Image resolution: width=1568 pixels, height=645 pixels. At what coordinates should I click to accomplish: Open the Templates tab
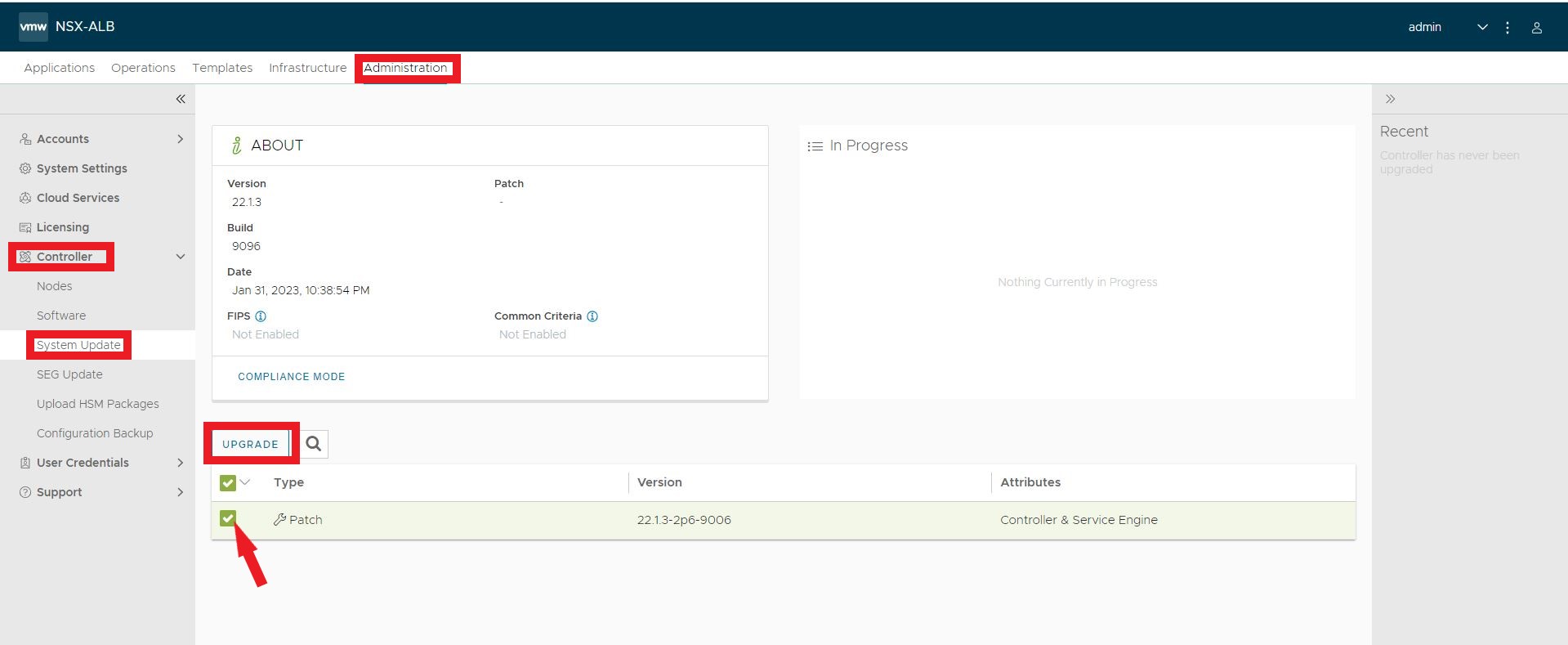[x=222, y=68]
